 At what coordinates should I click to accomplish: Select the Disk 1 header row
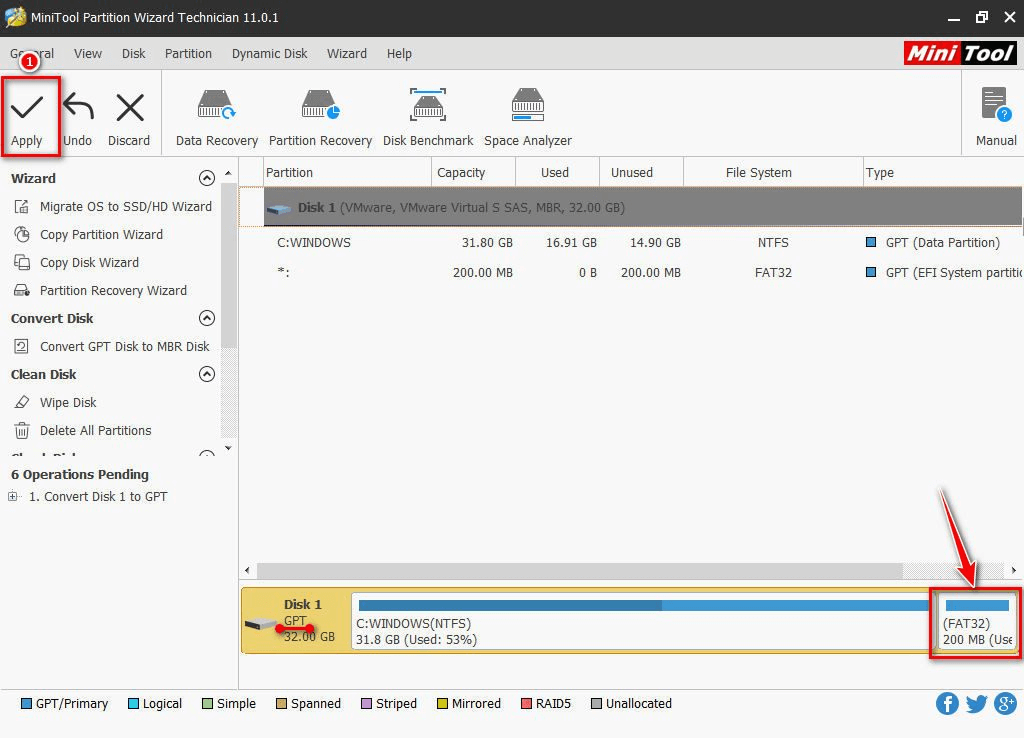(x=643, y=208)
